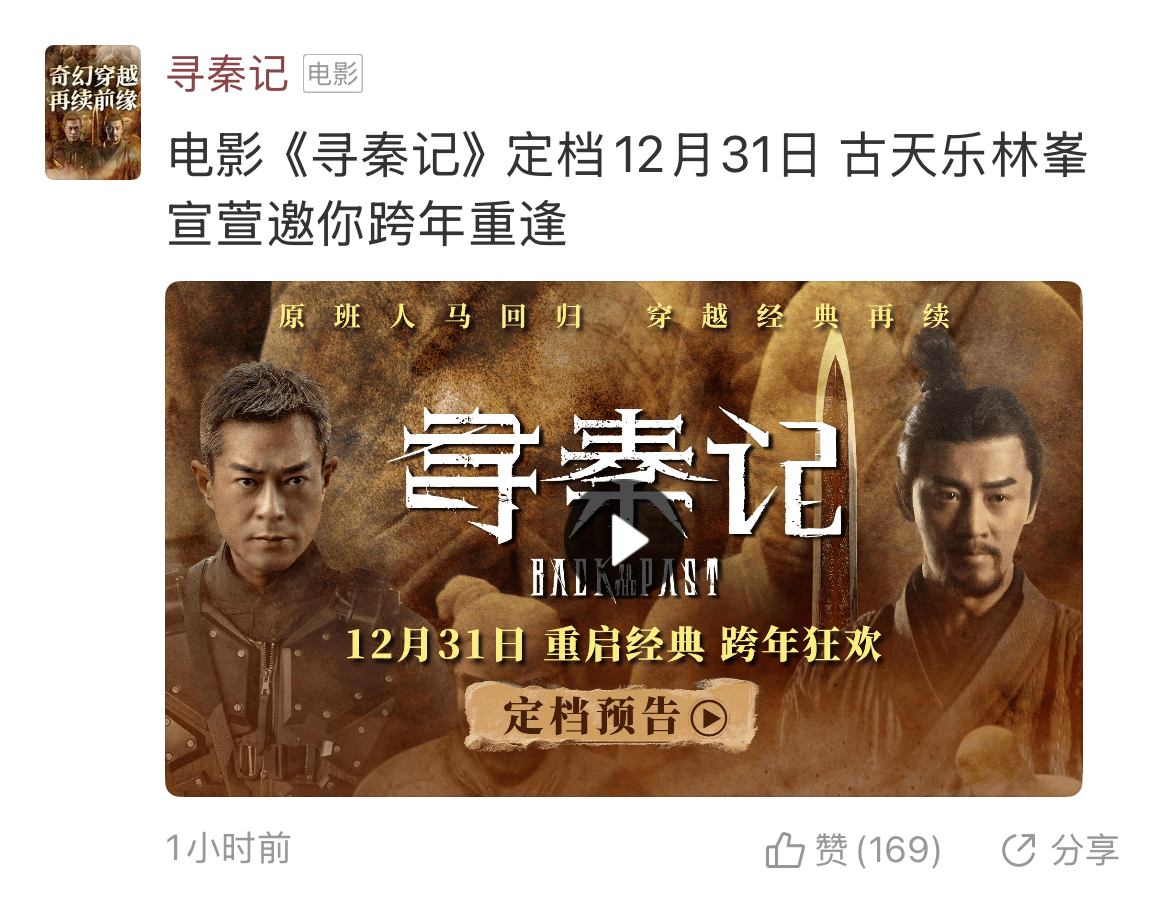Click the small play icon beside 定档预告
Viewport: 1170px width, 904px height.
pos(707,718)
